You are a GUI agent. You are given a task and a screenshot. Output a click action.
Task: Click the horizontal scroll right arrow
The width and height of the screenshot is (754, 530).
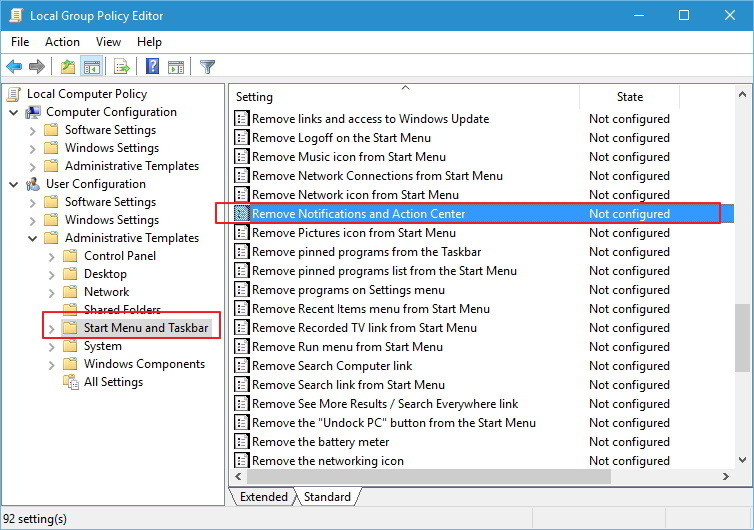click(x=726, y=477)
